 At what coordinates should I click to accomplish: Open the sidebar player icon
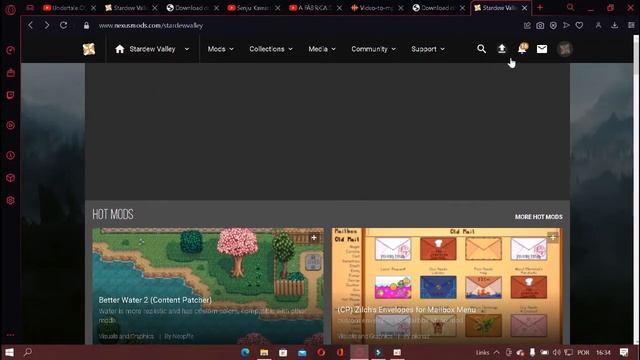click(x=11, y=125)
